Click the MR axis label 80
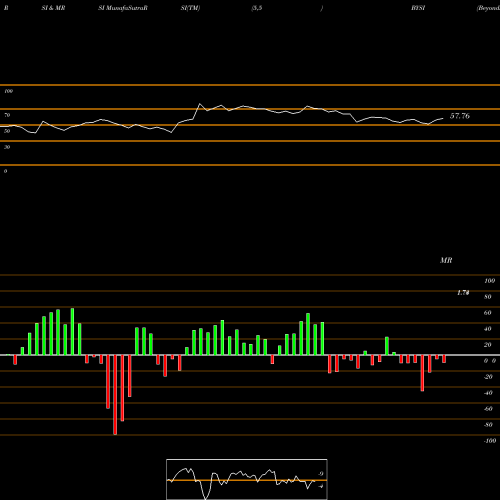The image size is (500, 500). click(x=488, y=297)
